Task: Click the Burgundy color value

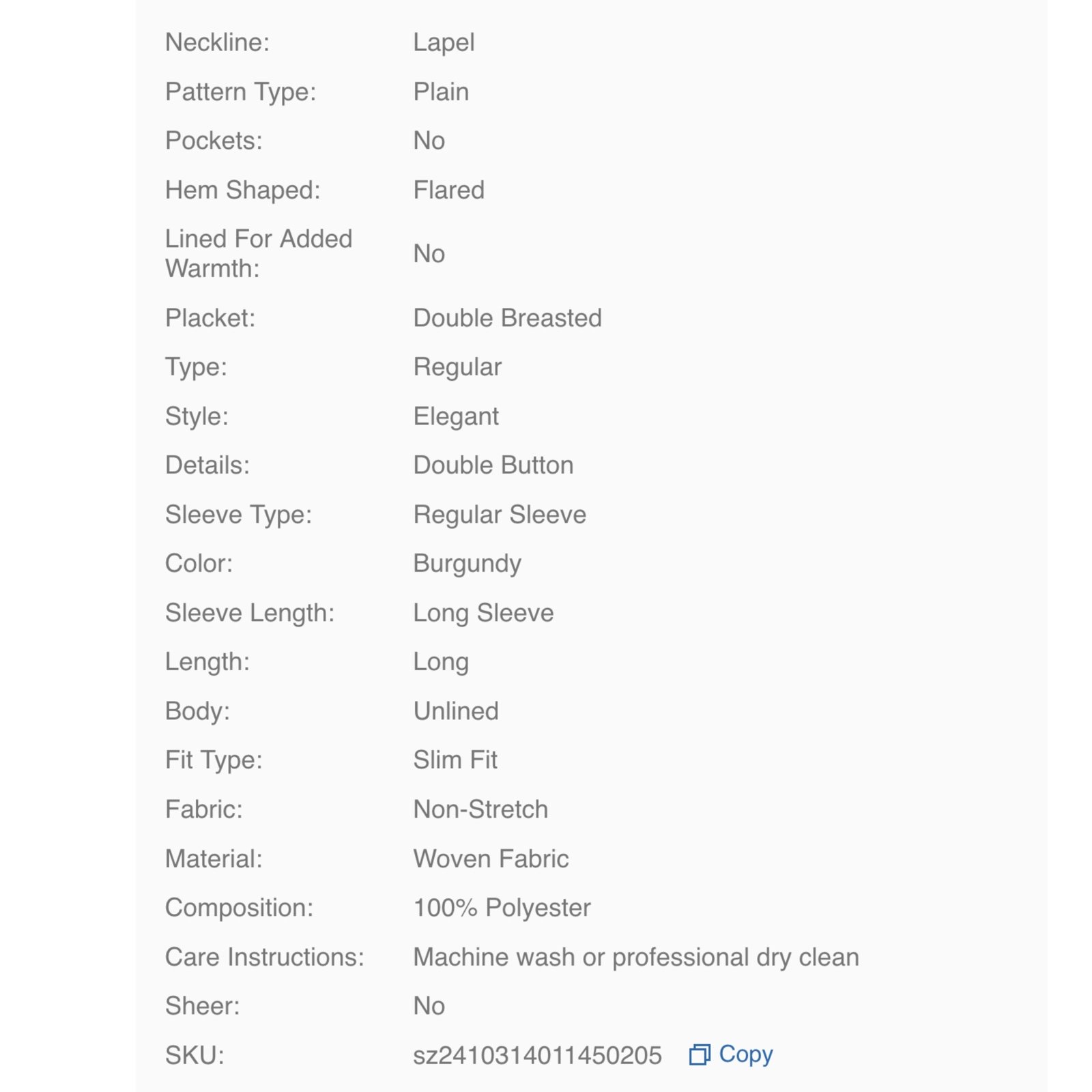Action: coord(467,564)
